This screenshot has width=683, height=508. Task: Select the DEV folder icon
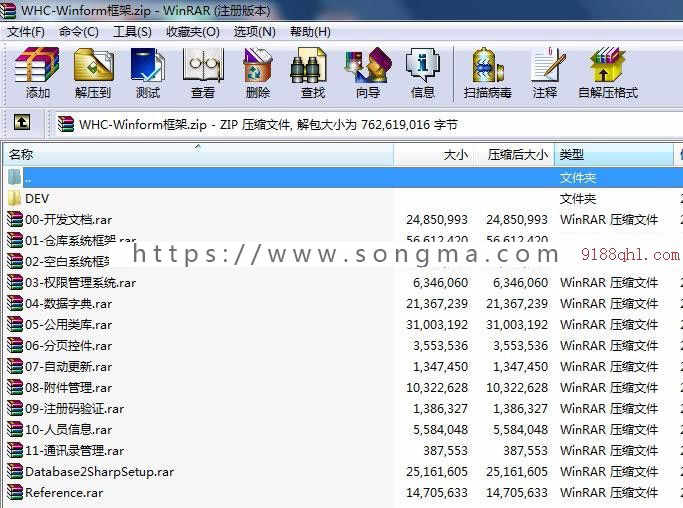(14, 198)
